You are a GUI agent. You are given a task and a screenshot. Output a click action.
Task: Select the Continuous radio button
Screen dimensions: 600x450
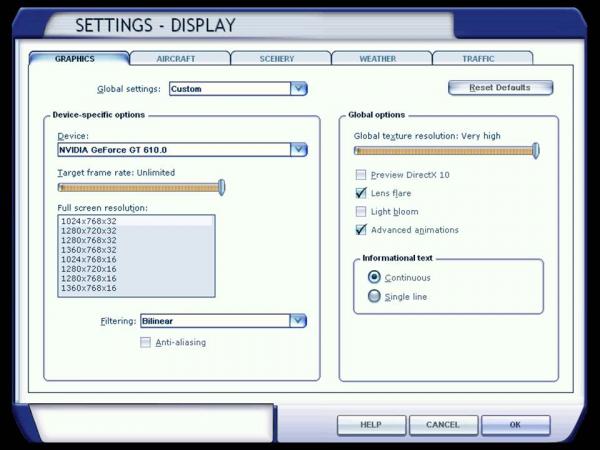[x=374, y=277]
